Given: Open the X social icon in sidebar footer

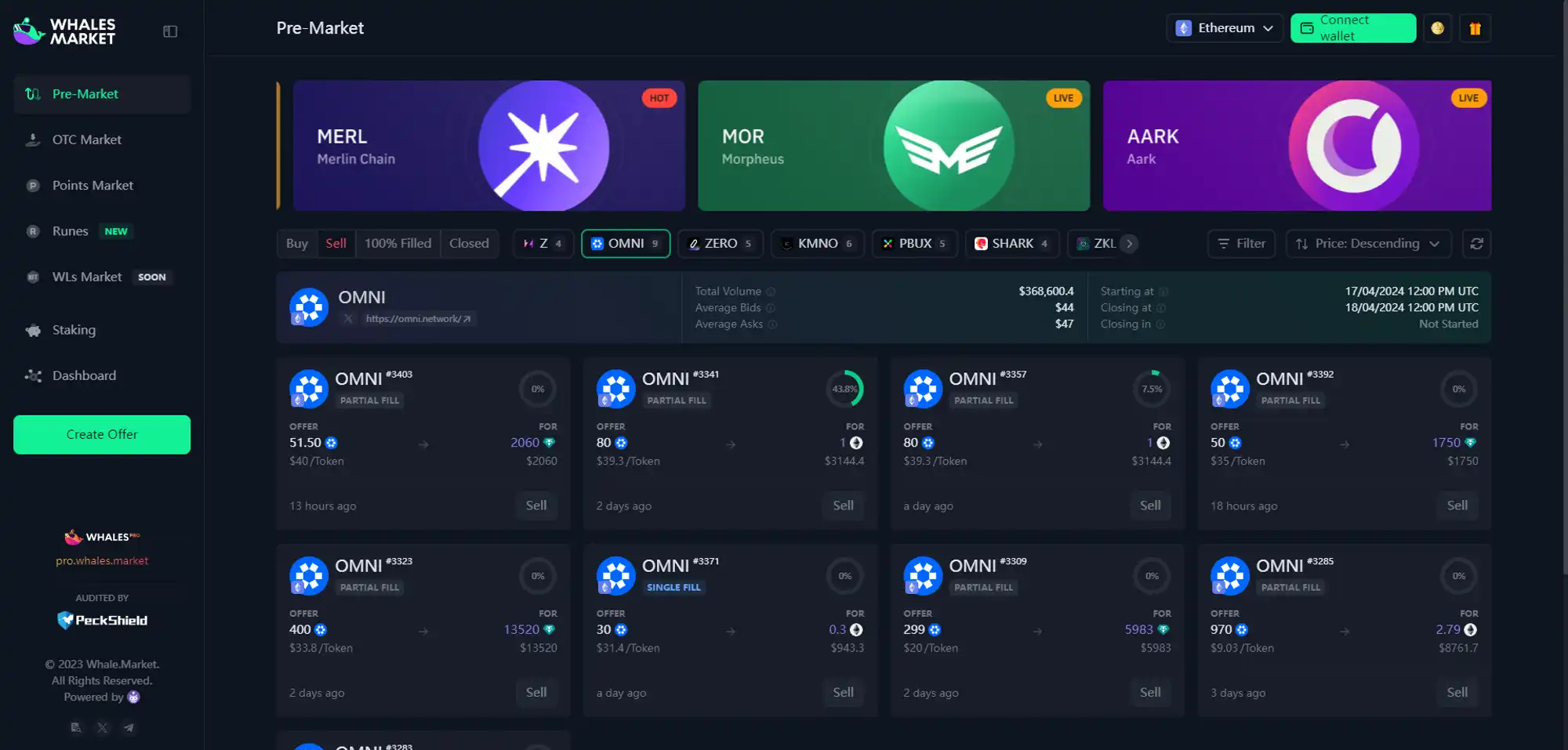Looking at the screenshot, I should click(103, 728).
